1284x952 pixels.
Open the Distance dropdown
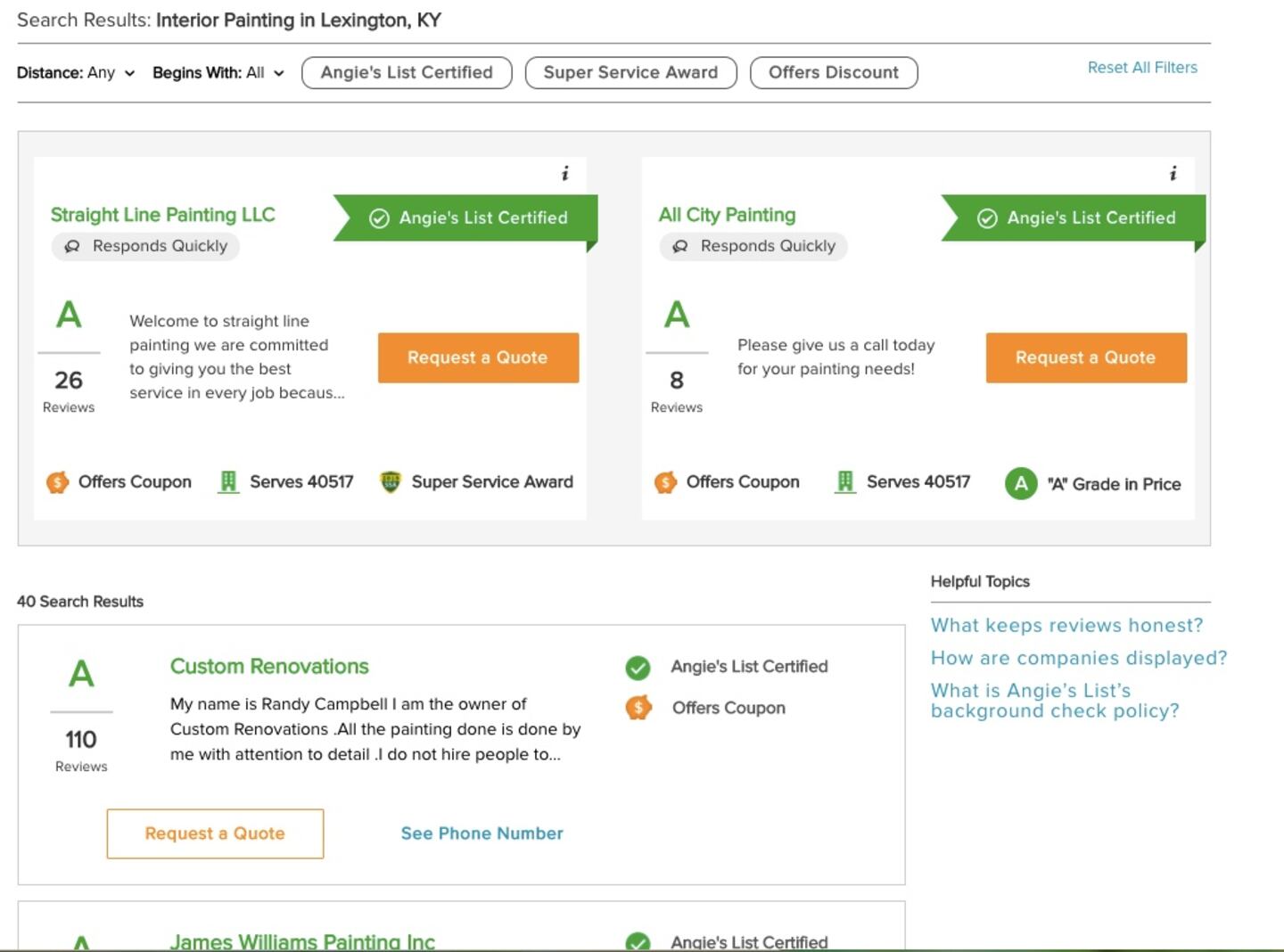point(76,73)
